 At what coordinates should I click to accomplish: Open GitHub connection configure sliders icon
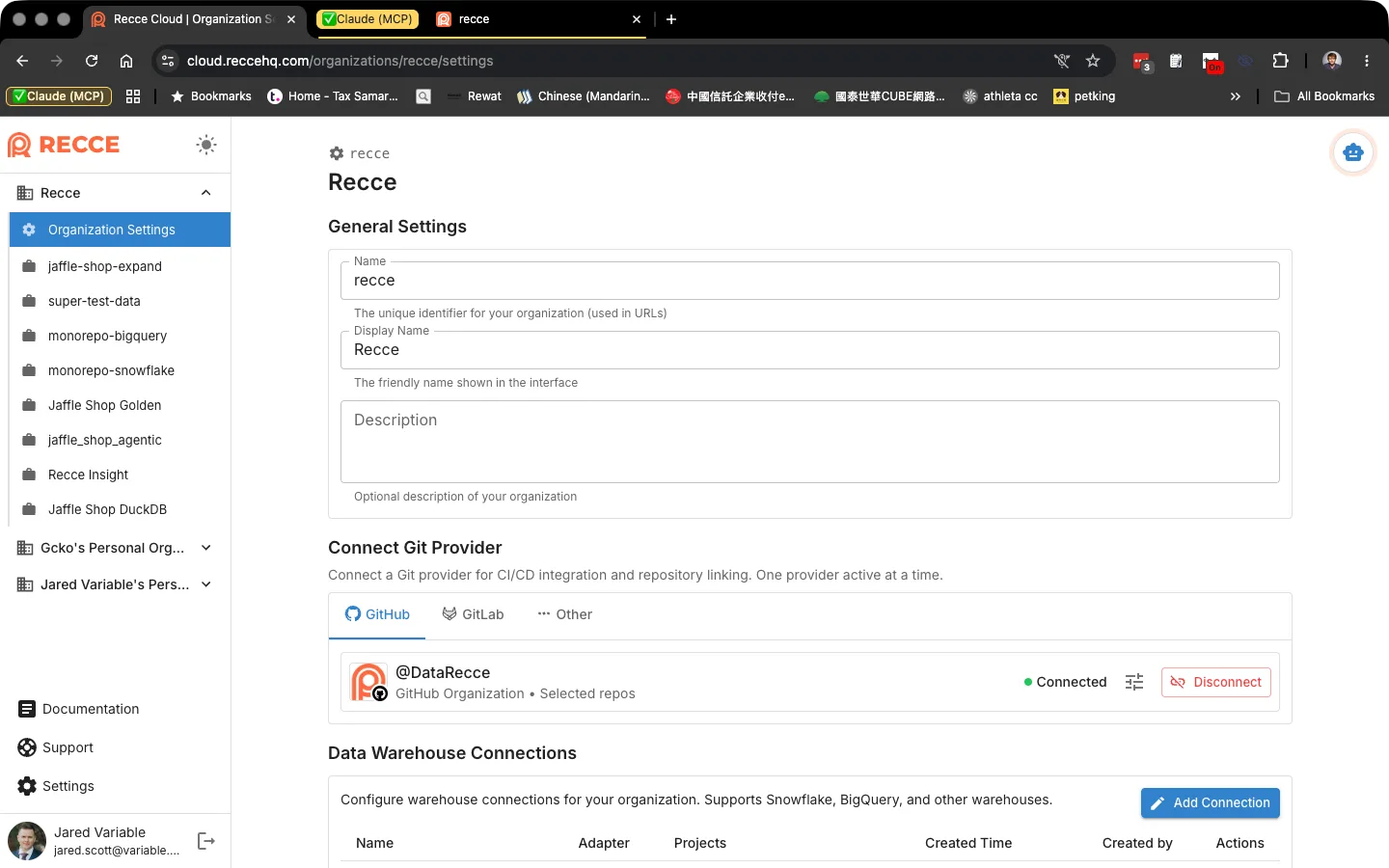coord(1134,682)
